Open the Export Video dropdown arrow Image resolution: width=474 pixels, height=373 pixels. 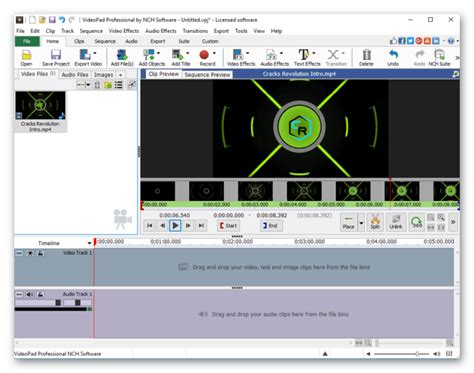click(x=95, y=53)
